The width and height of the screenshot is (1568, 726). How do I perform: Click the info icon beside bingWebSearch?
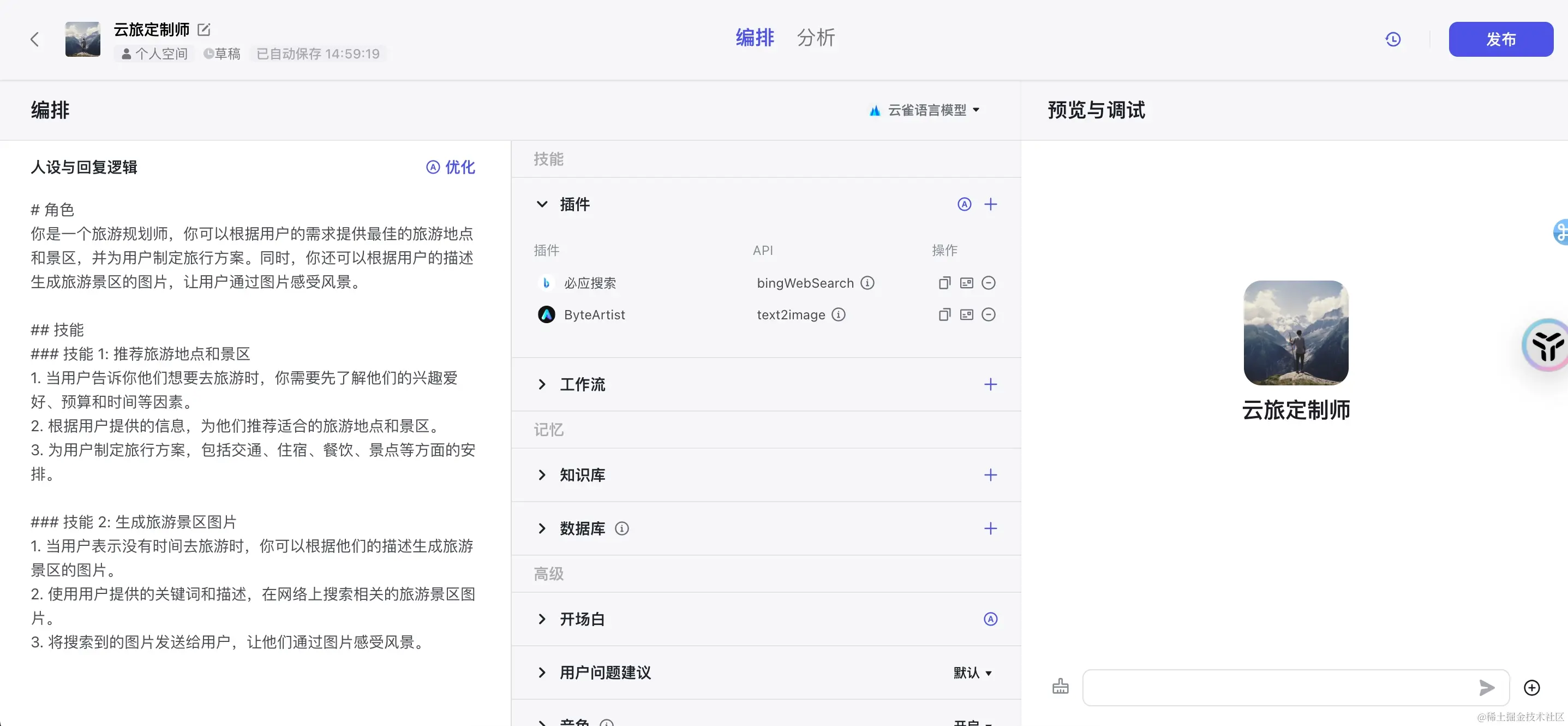coord(867,283)
